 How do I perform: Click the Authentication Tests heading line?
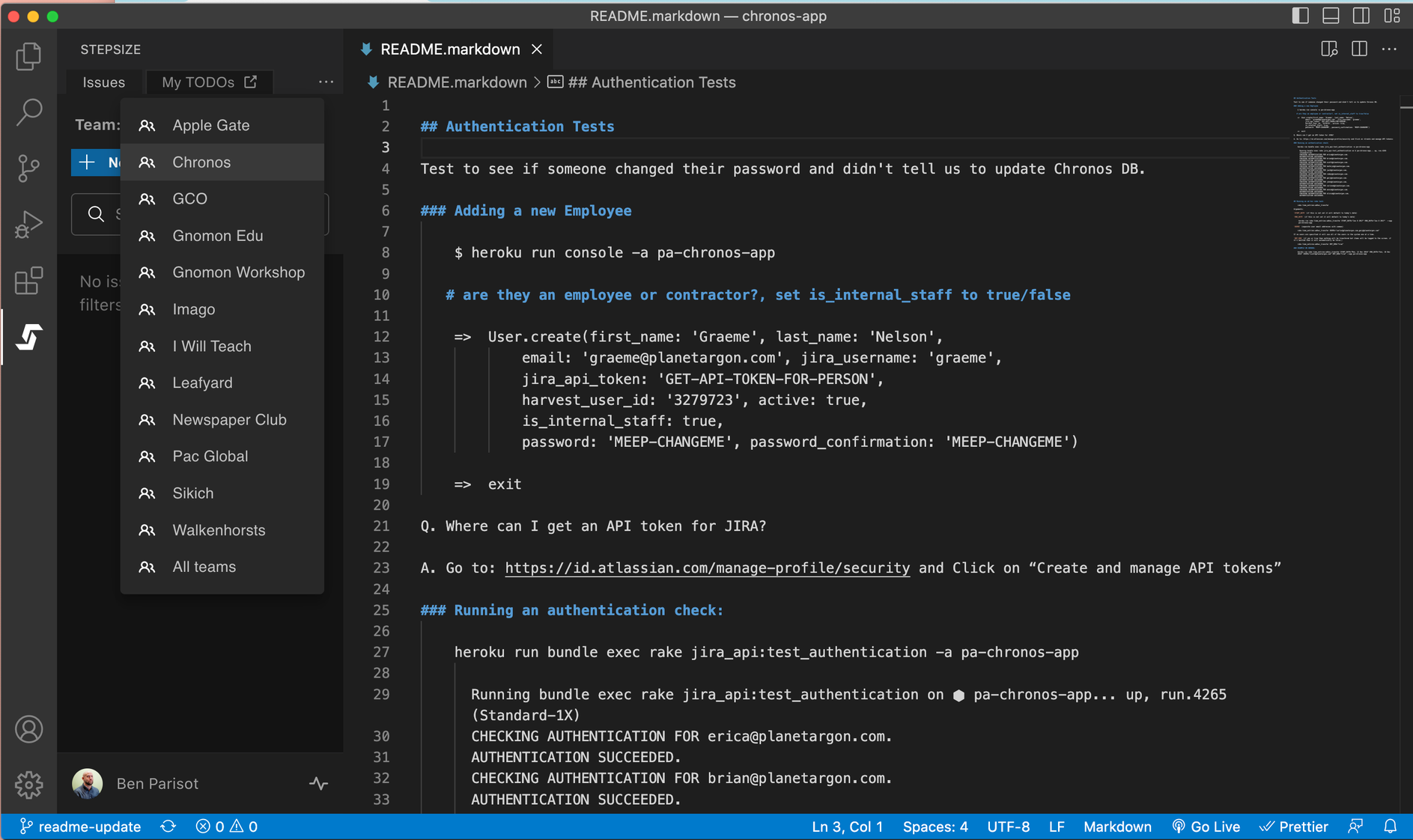click(x=517, y=127)
